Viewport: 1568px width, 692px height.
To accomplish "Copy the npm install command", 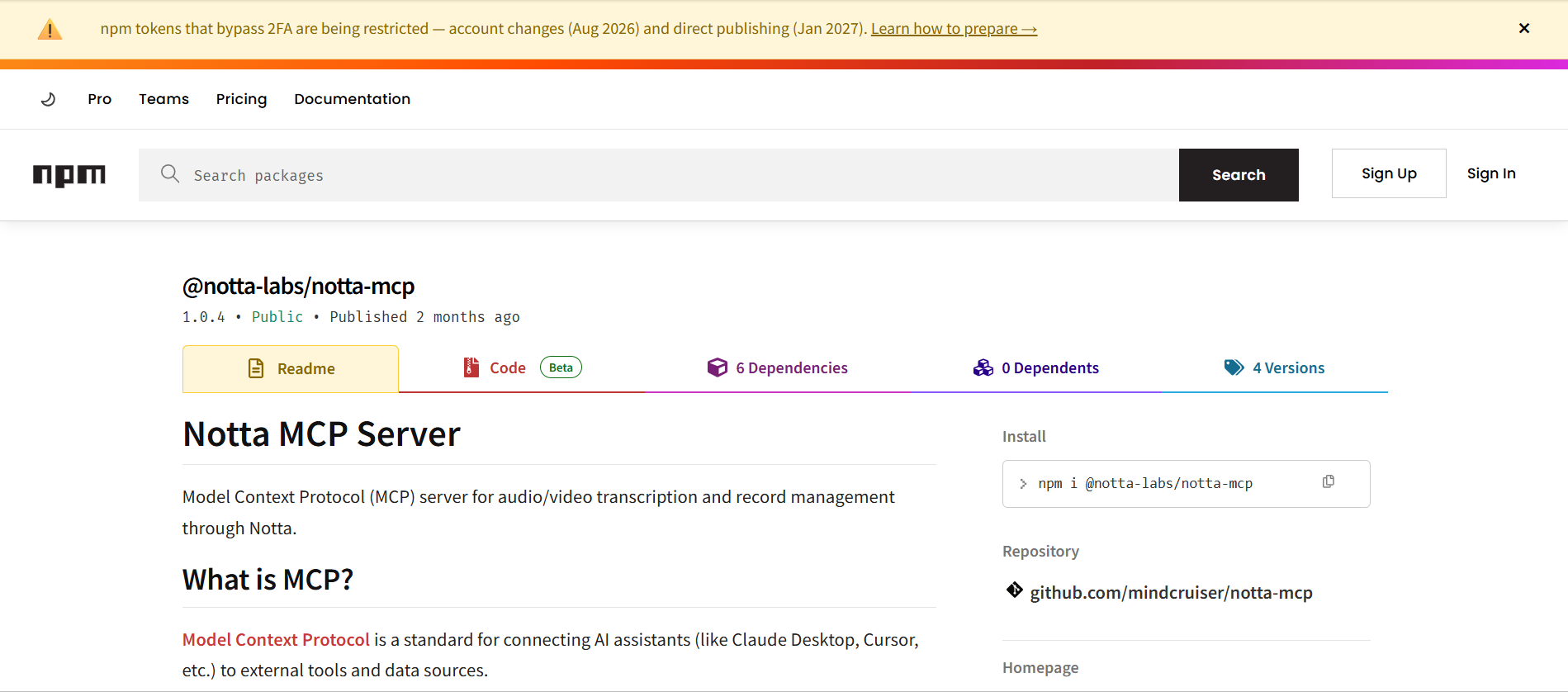I will (x=1329, y=481).
